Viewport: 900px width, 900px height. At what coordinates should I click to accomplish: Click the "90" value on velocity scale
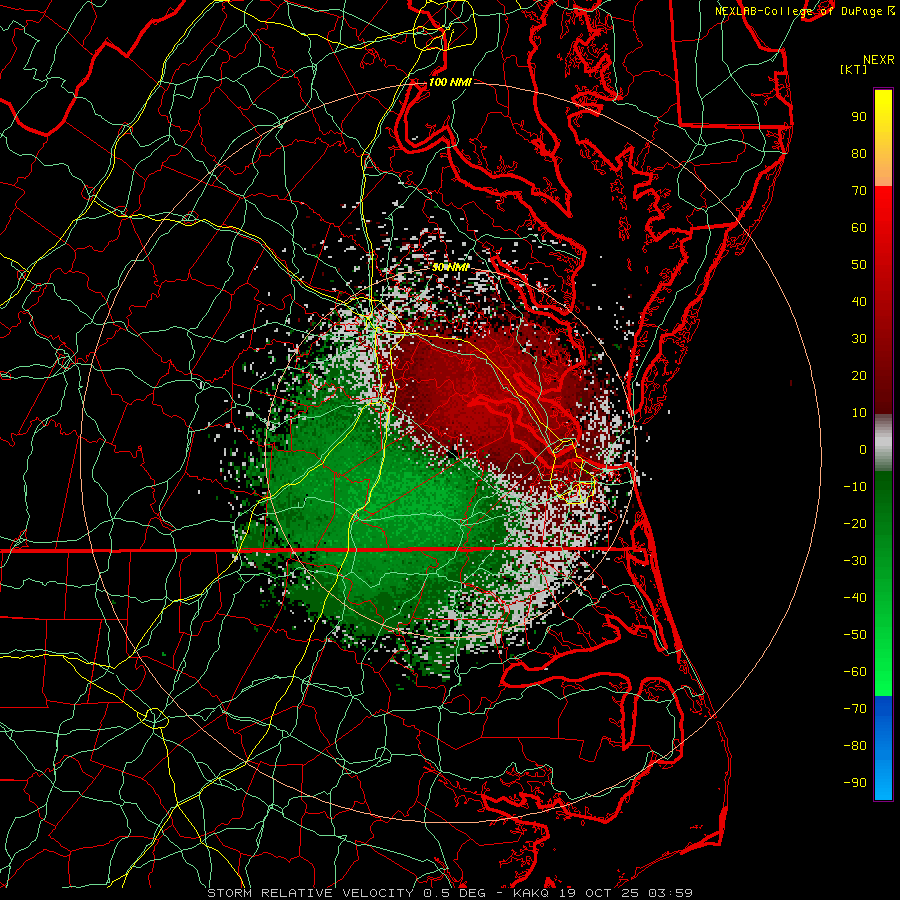(859, 117)
